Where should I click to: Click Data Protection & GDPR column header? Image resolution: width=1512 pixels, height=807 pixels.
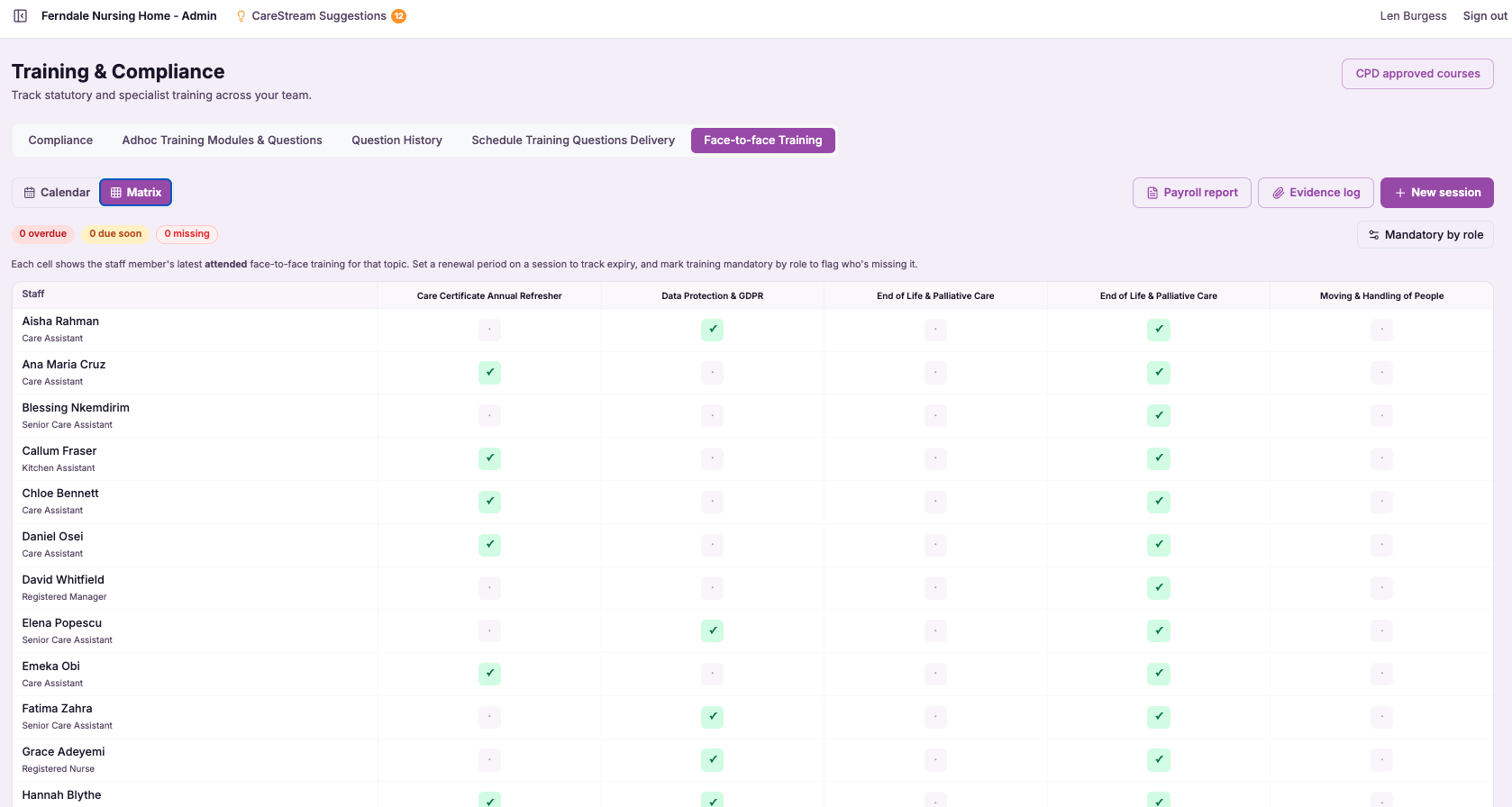713,296
